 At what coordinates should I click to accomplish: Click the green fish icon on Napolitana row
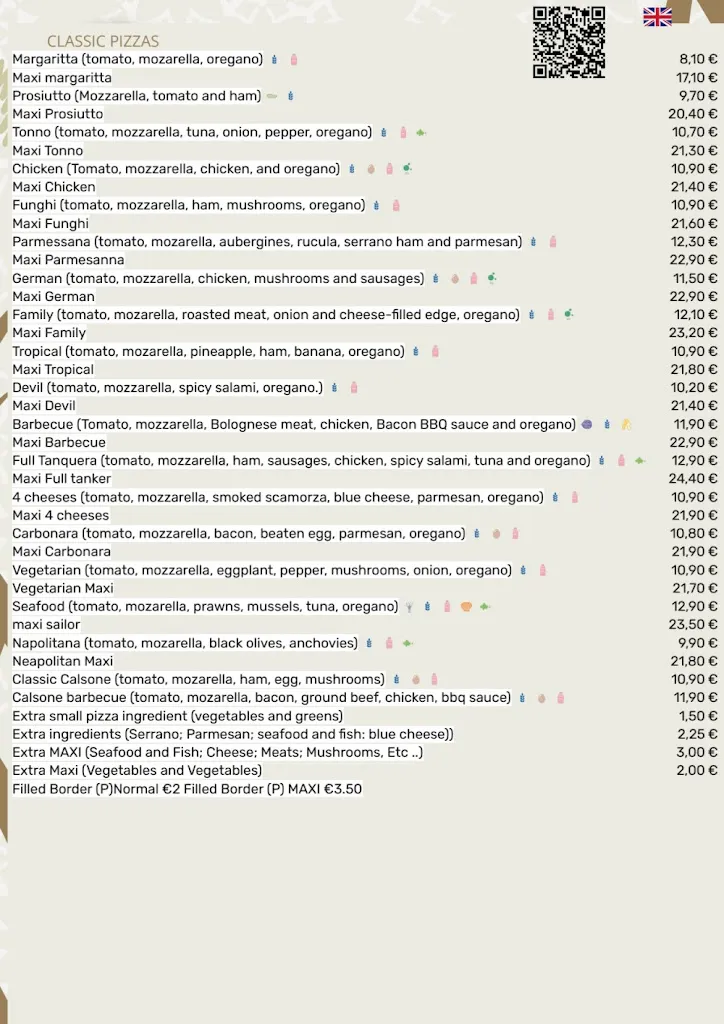click(407, 643)
